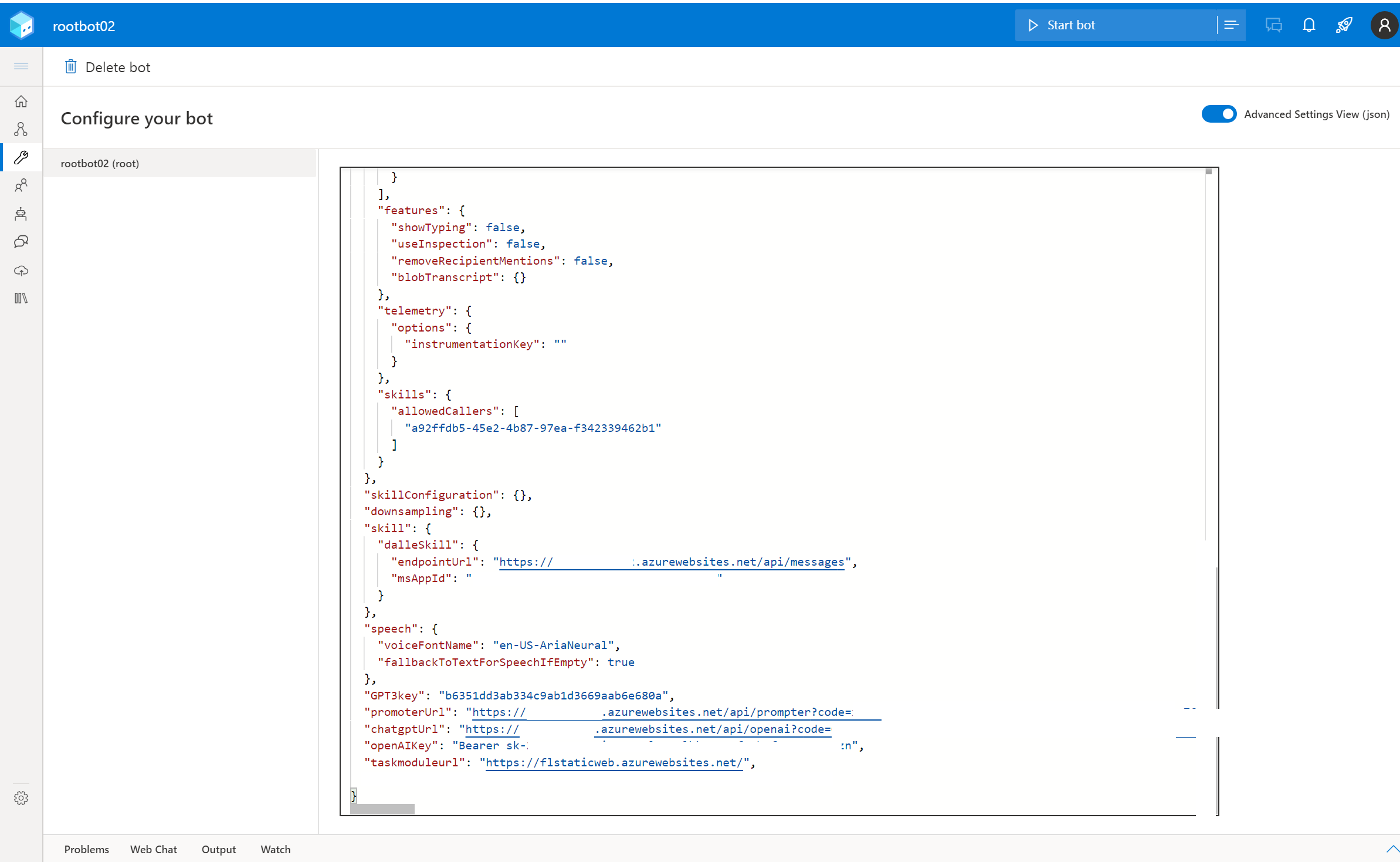1400x862 pixels.
Task: Open the Output tab
Action: pos(219,849)
